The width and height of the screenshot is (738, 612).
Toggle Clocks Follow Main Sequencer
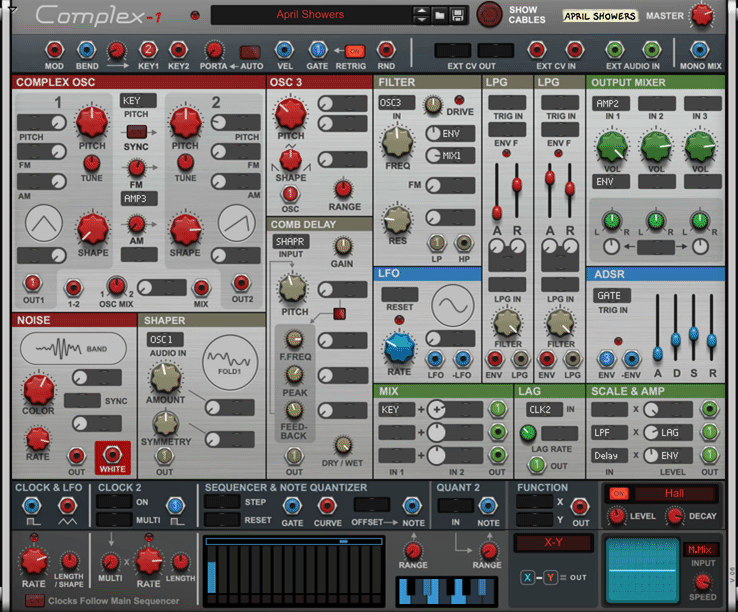[x=35, y=600]
